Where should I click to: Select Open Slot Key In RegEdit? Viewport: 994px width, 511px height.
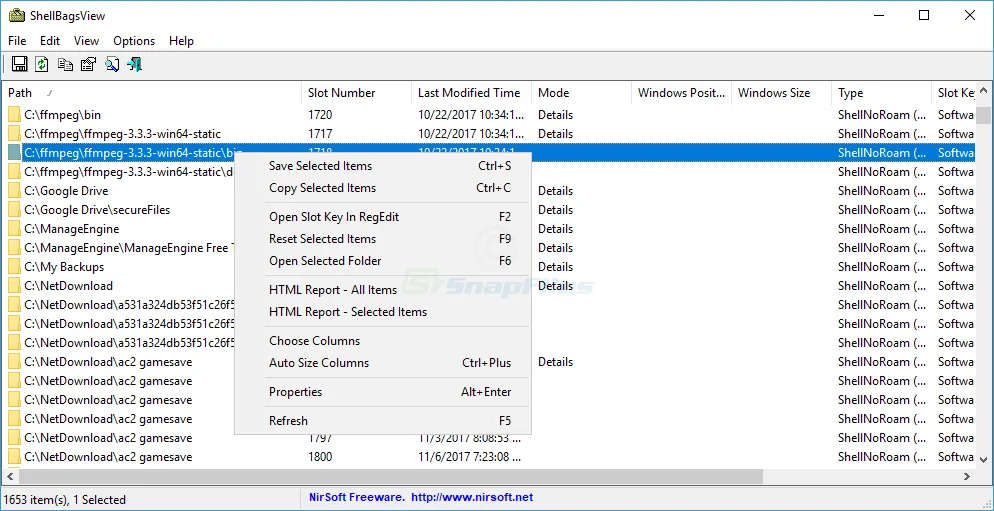tap(383, 217)
